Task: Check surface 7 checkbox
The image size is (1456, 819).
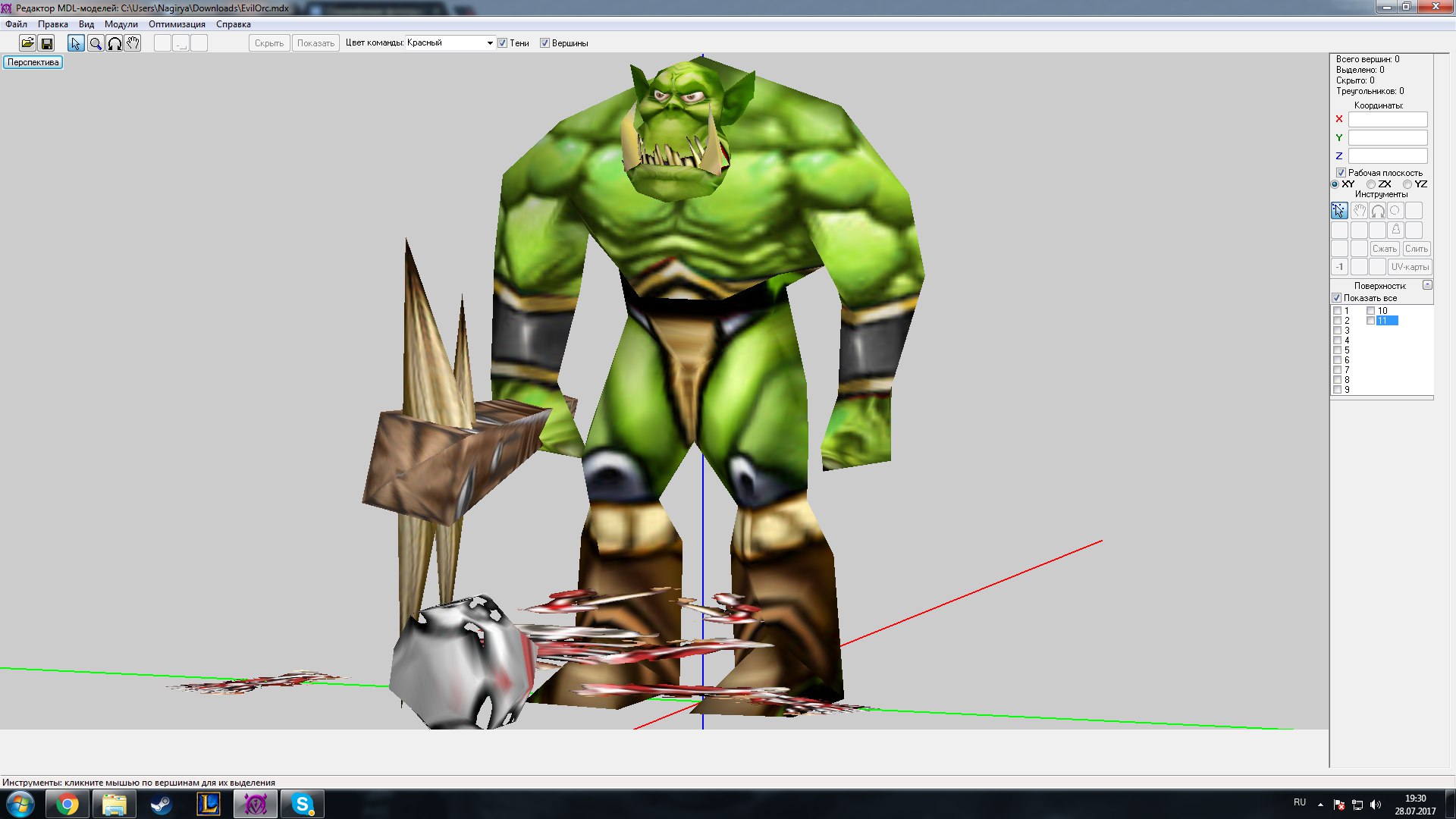Action: (1337, 370)
